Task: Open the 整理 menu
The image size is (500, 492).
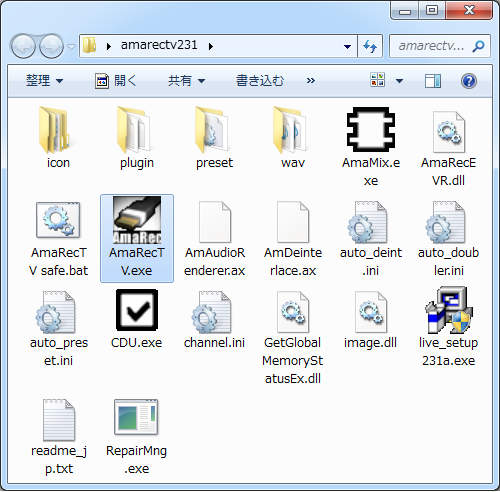Action: coord(44,81)
